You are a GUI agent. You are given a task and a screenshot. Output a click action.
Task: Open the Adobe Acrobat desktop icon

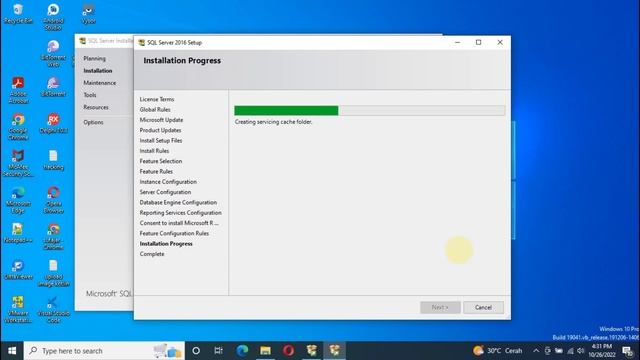[18, 90]
